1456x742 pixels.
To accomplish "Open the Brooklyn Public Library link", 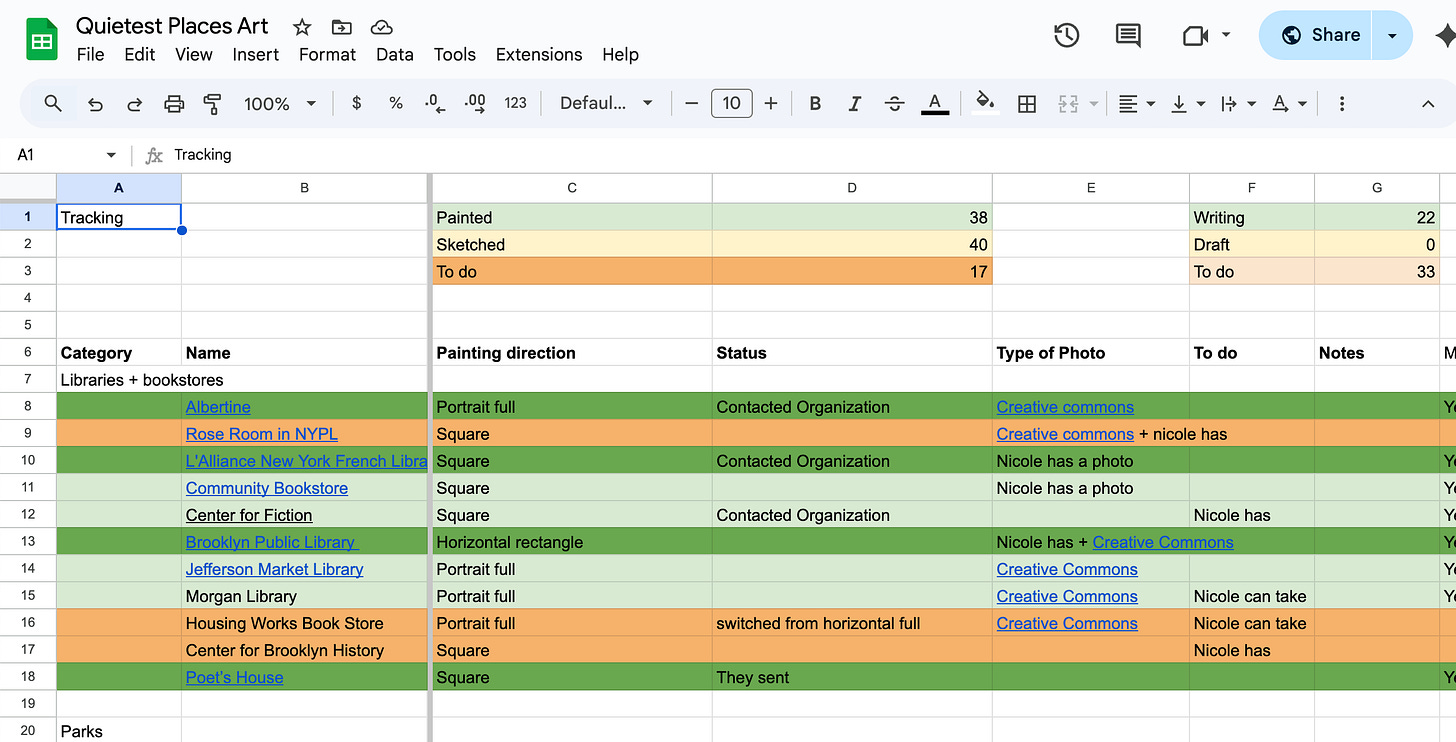I will pos(272,542).
